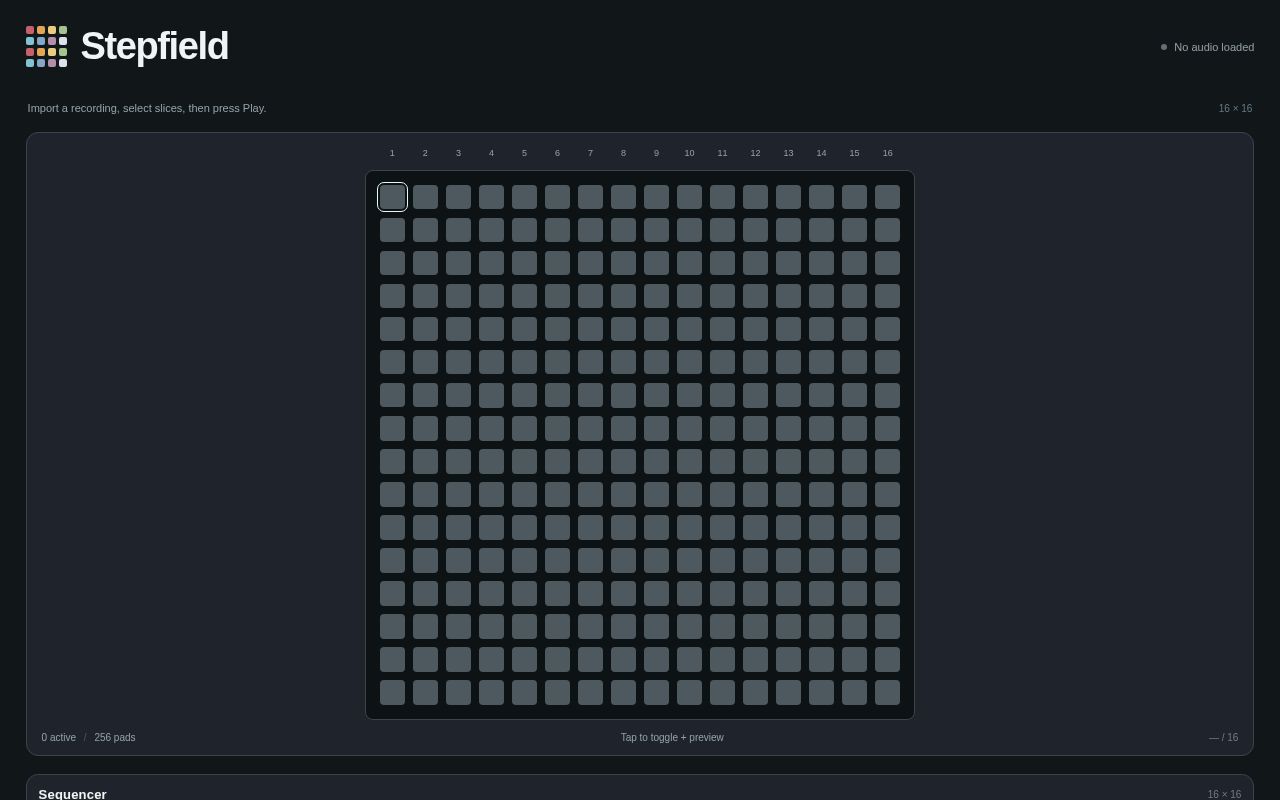Click the column 12 header number

(755, 153)
